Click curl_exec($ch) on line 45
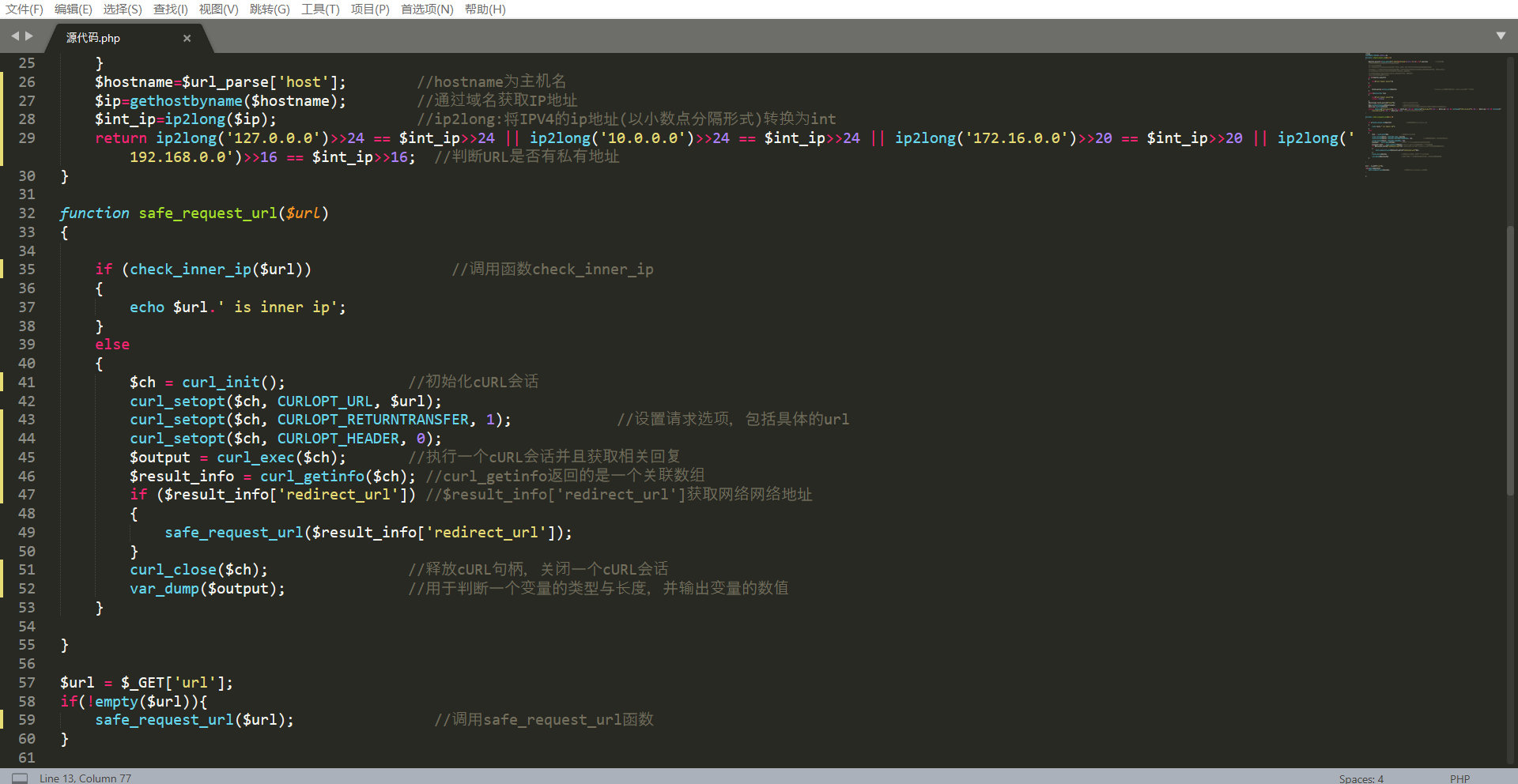 277,458
